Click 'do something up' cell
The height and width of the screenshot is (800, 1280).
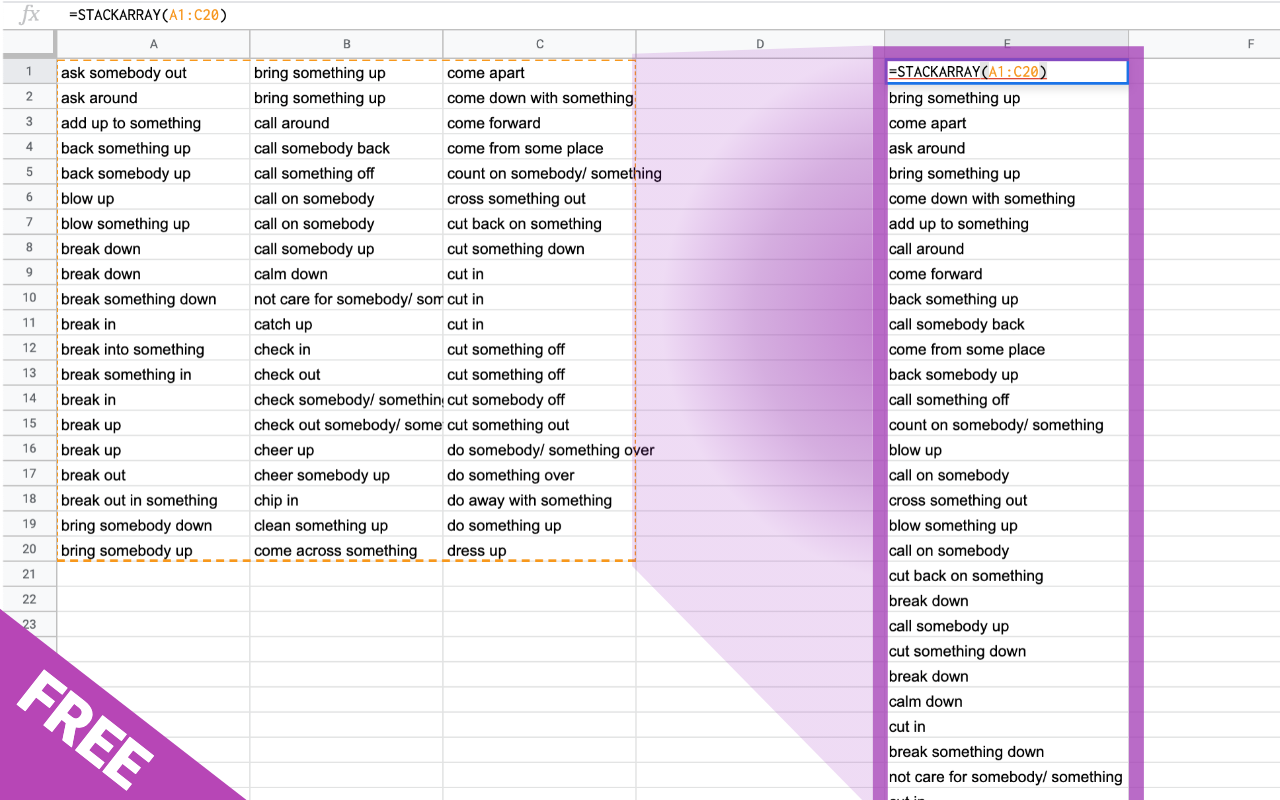[539, 525]
